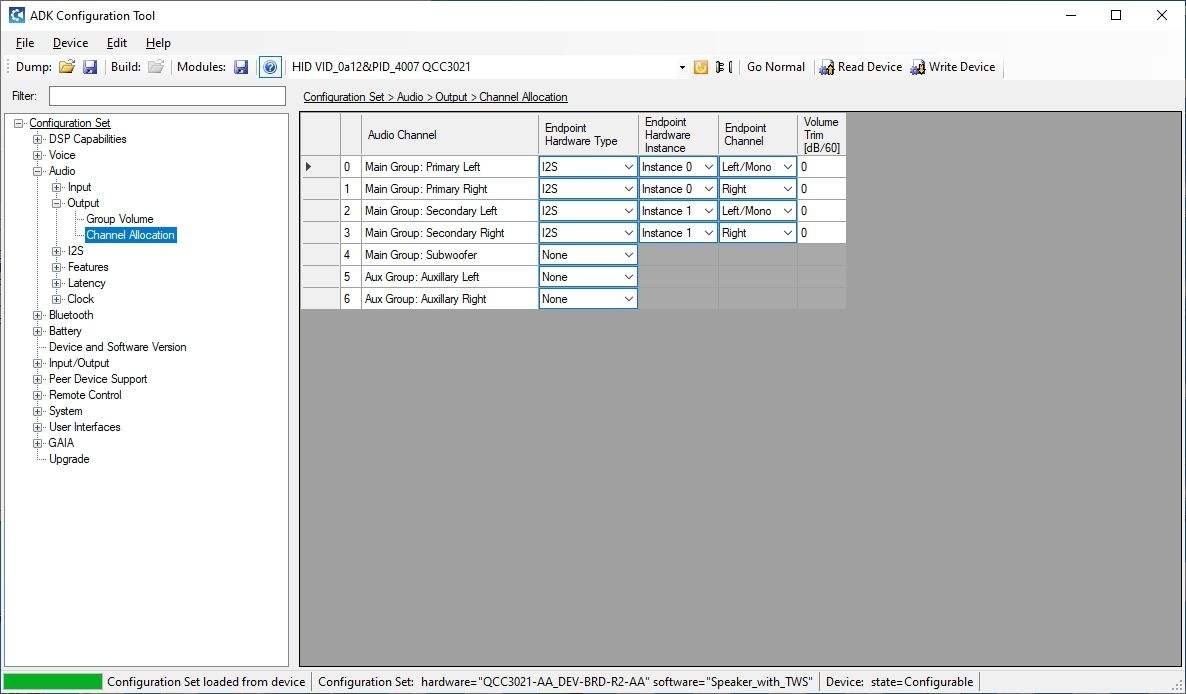1186x694 pixels.
Task: Open Endpoint Channel dropdown for Primary Left
Action: [x=788, y=167]
